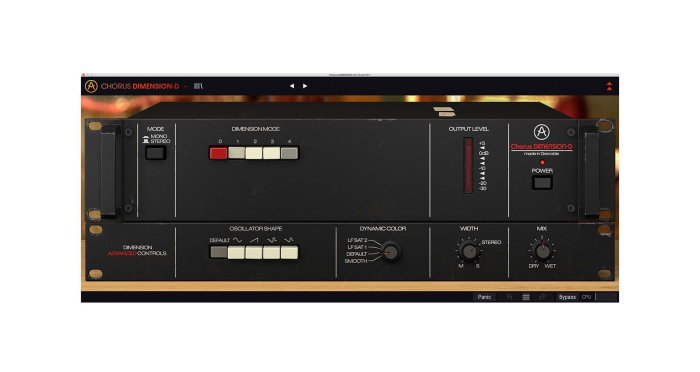The image size is (700, 372).
Task: Click the OUTPUT LEVEL meter
Action: 468,165
